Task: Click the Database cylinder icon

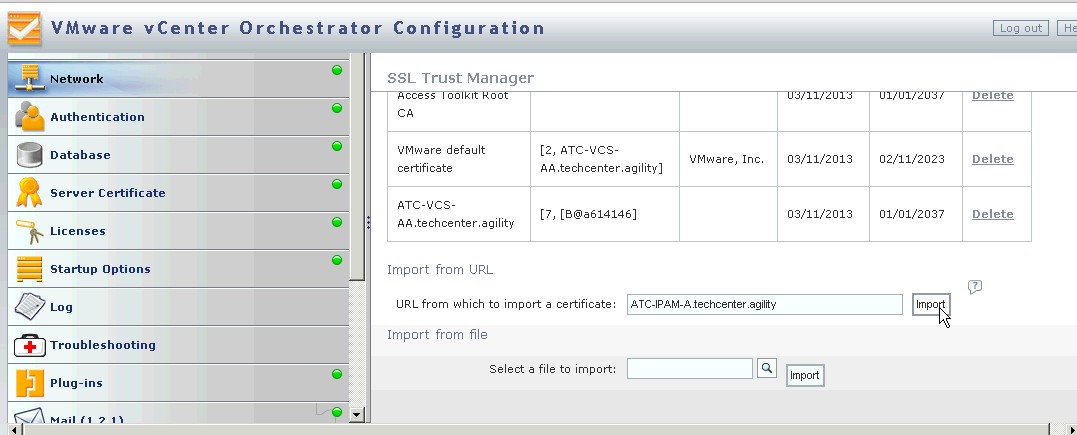Action: [29, 155]
